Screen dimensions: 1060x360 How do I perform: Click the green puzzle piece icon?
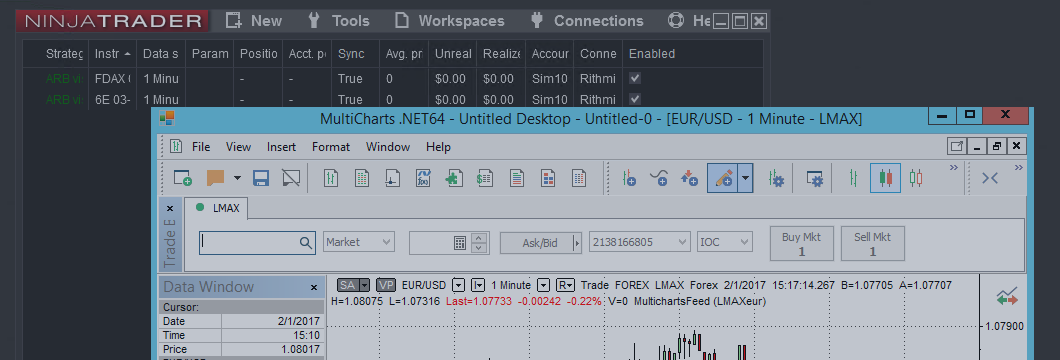tap(454, 178)
